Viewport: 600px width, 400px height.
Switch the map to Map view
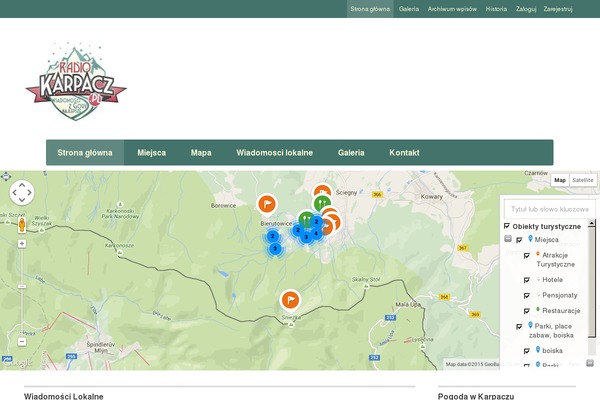tap(560, 180)
